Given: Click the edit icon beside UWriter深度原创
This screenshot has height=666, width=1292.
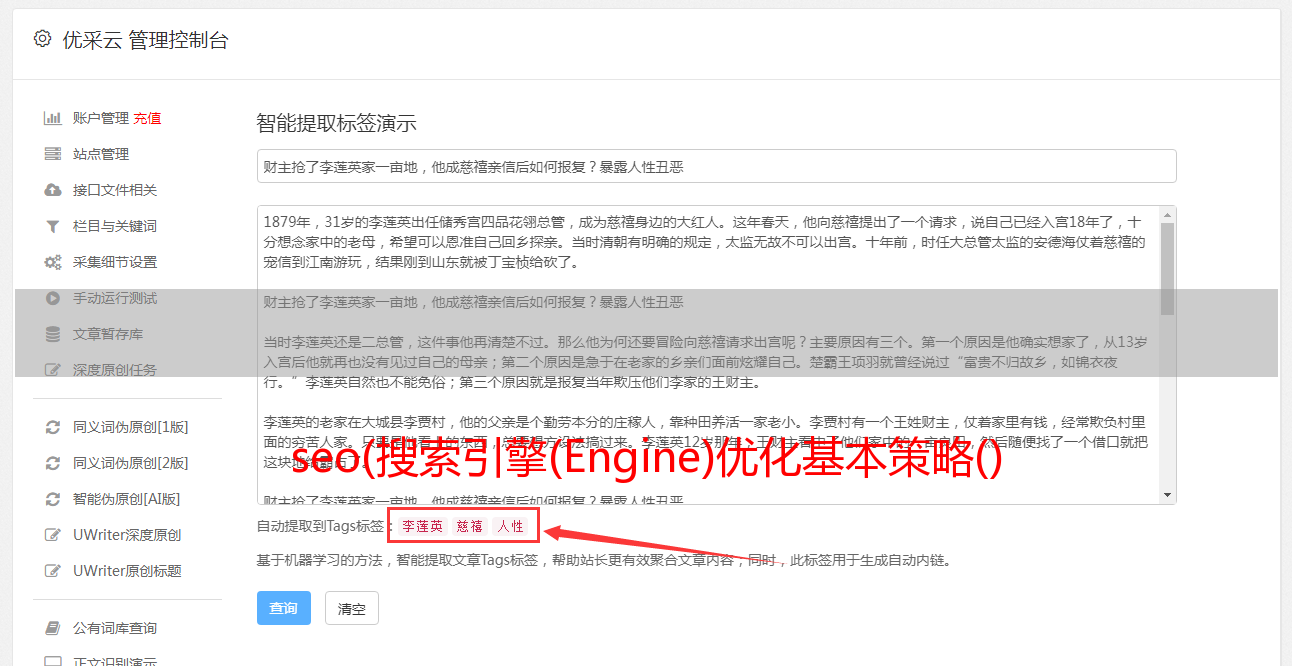Looking at the screenshot, I should tap(53, 535).
